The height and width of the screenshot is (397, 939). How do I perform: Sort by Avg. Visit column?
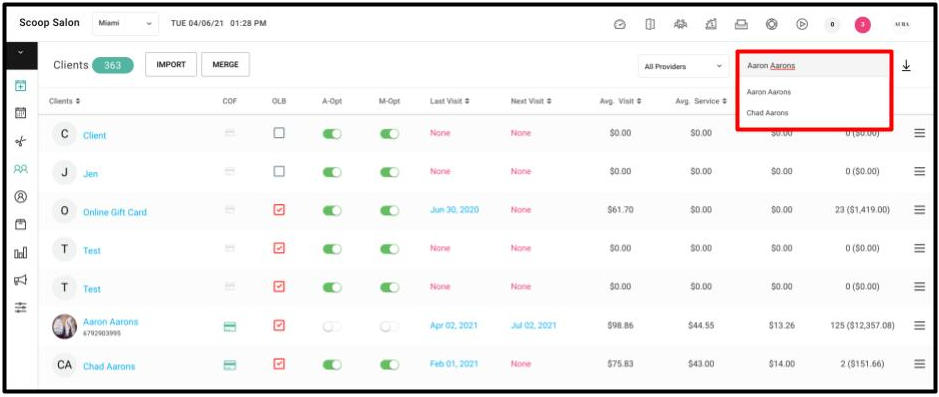[x=620, y=101]
